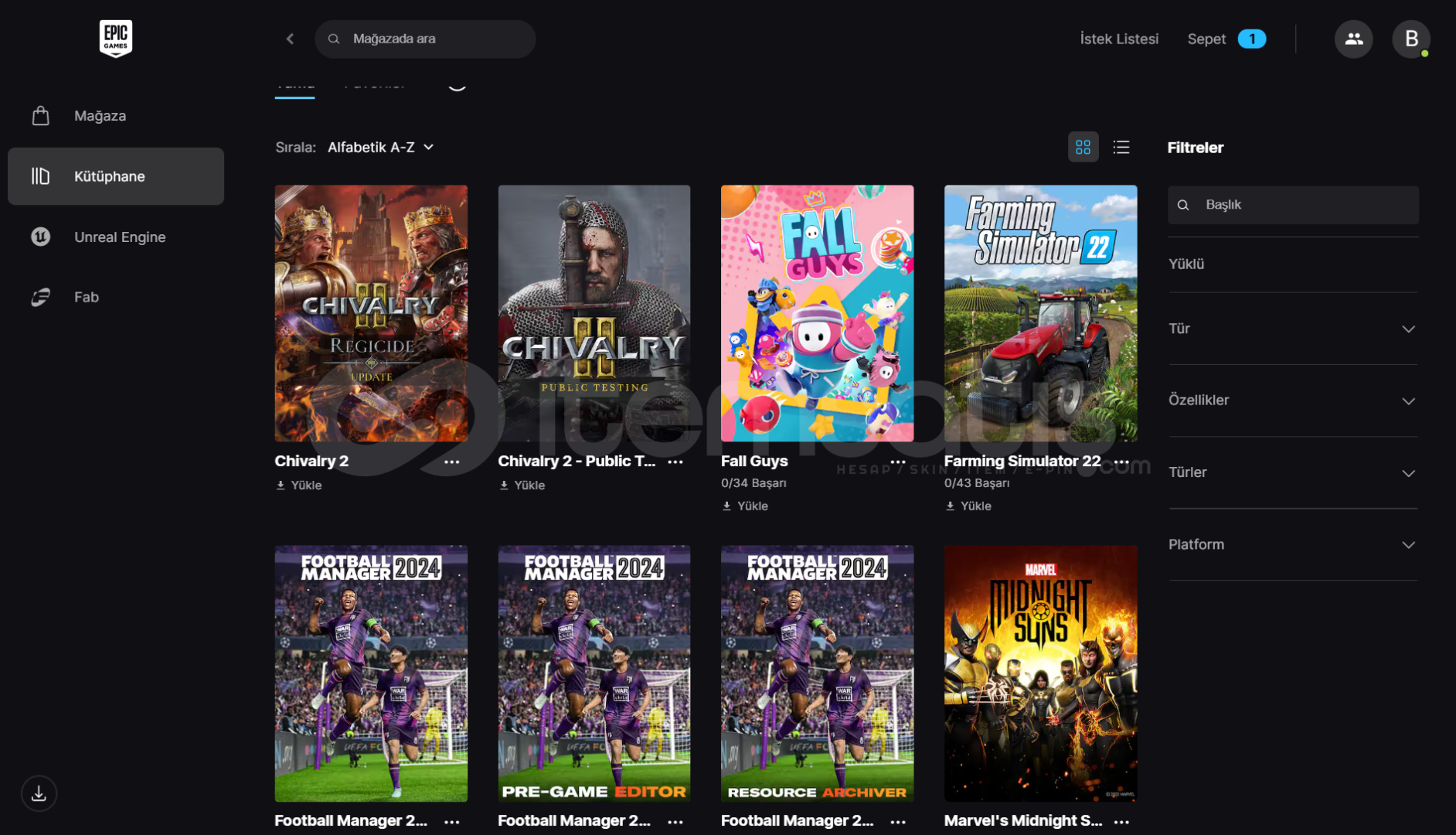Screen dimensions: 1456x835
Task: Click the 'Mağazada ara' search field
Action: point(425,39)
